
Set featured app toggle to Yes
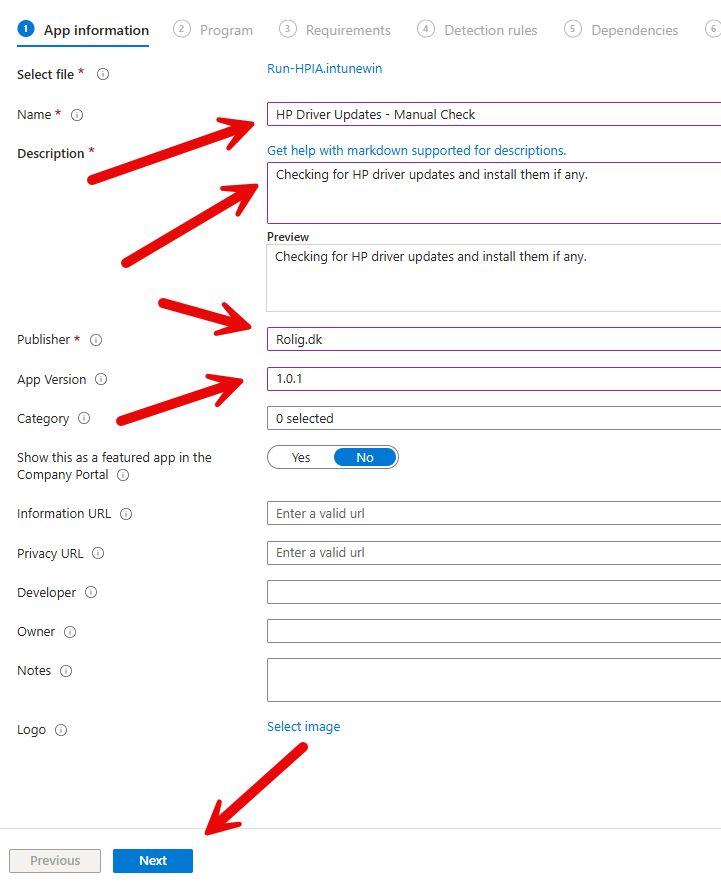coord(301,457)
